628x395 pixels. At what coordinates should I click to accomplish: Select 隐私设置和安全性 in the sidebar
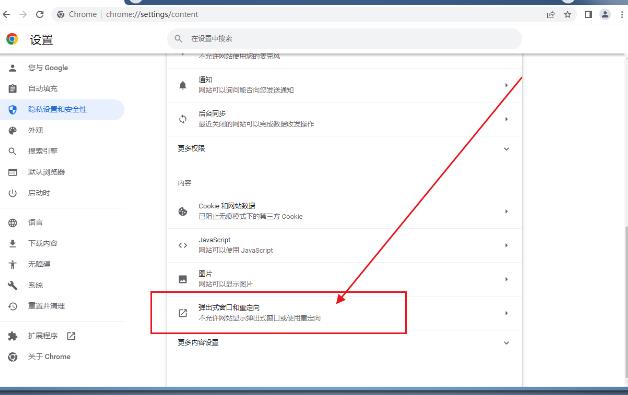click(x=62, y=109)
